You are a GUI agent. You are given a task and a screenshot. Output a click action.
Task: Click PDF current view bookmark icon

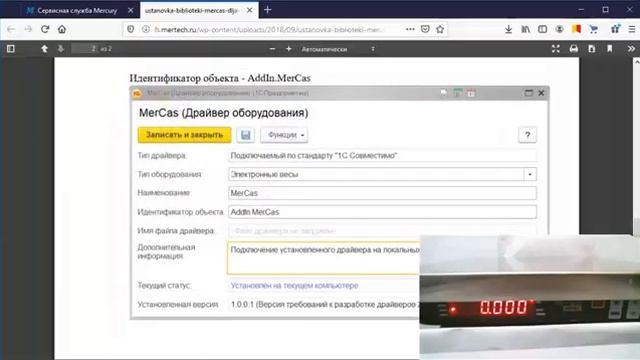(x=610, y=49)
